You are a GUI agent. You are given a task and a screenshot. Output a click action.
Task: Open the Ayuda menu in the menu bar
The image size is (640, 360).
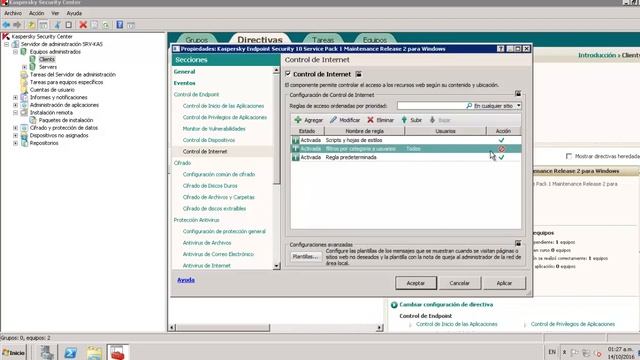click(x=74, y=13)
